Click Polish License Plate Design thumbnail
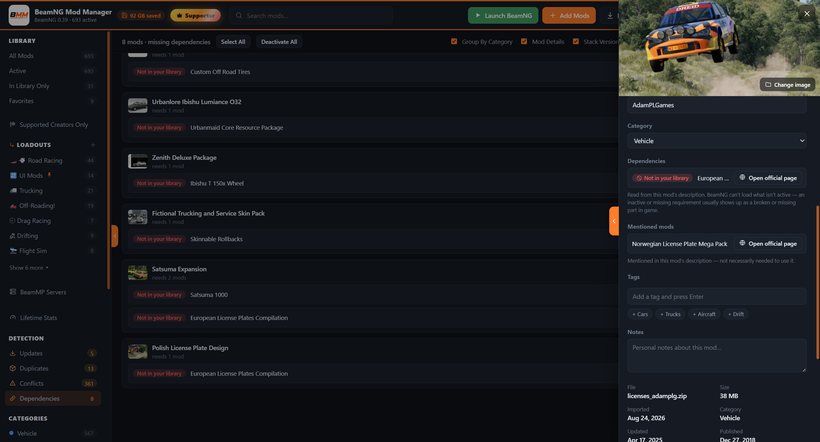Viewport: 820px width, 442px height. [x=138, y=352]
